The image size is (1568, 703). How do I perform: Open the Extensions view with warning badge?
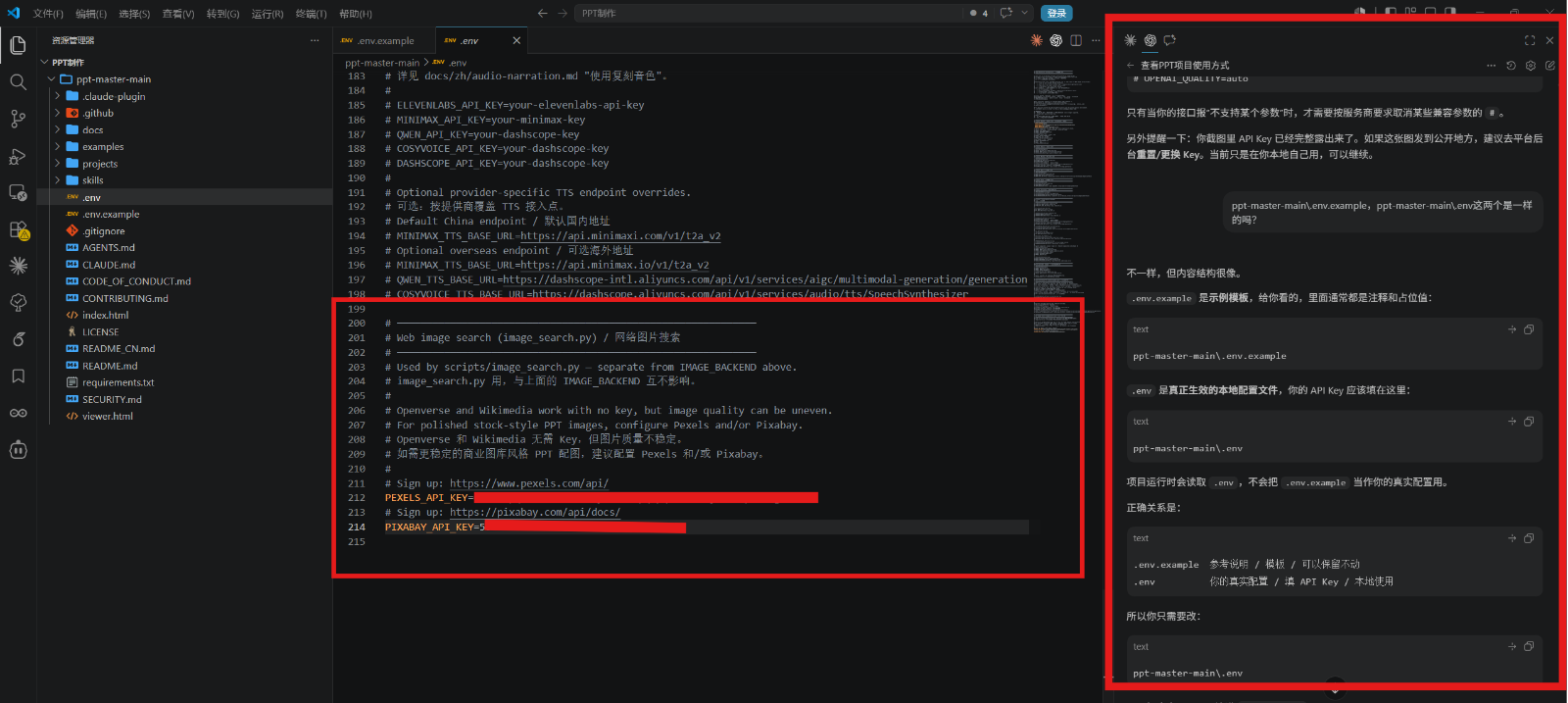click(x=18, y=229)
